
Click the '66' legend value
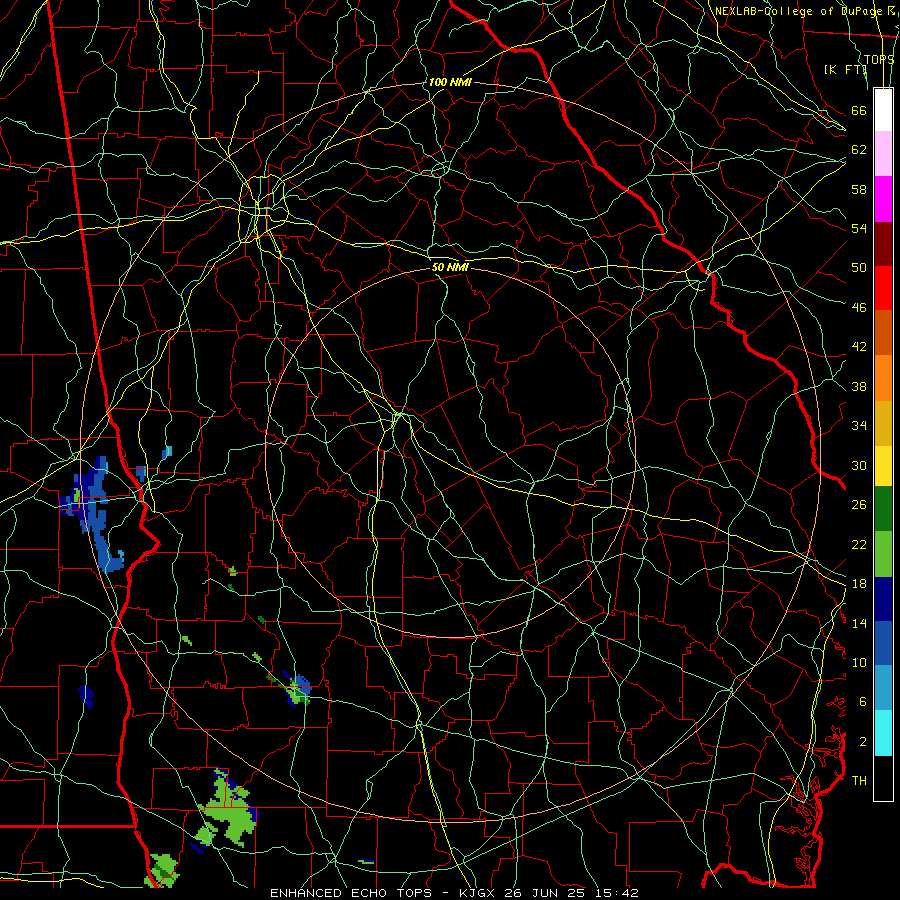tap(859, 110)
